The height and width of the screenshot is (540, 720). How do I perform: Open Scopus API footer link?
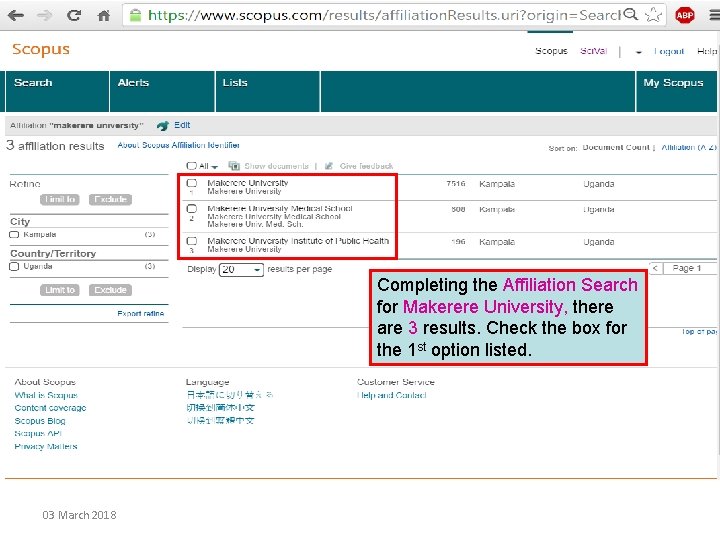pos(38,433)
